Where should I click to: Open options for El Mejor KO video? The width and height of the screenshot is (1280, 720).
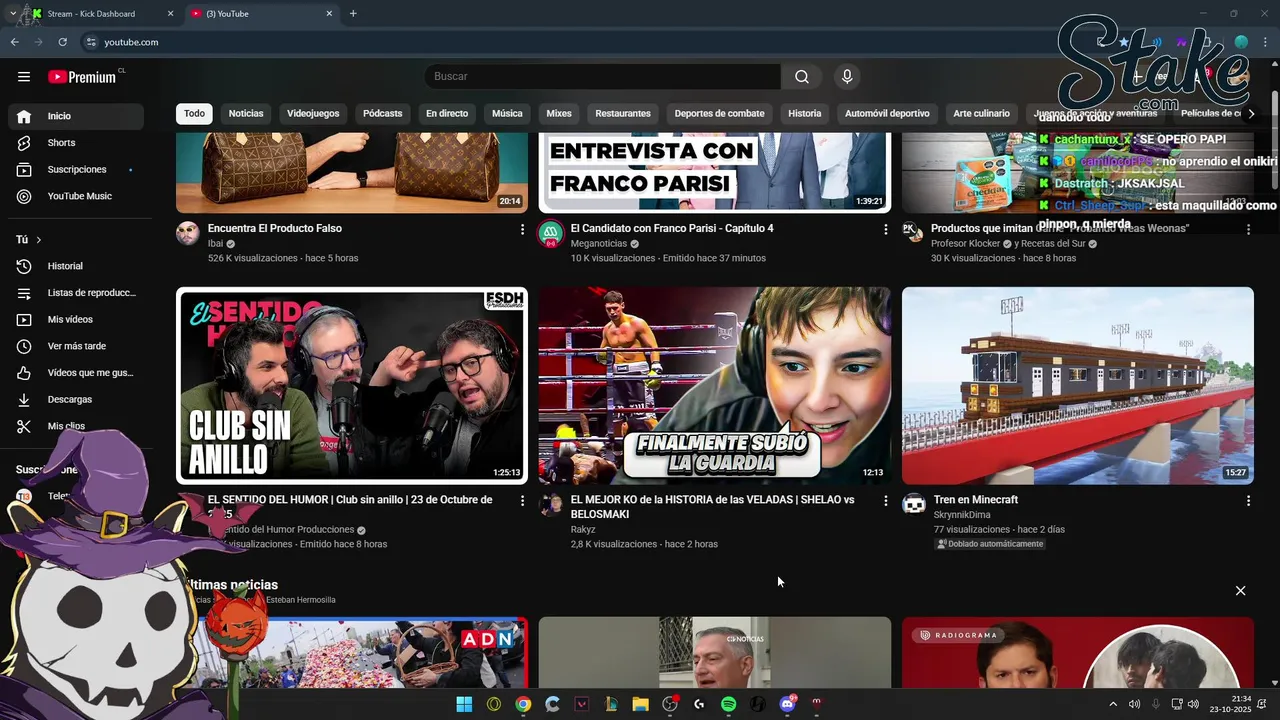click(885, 500)
